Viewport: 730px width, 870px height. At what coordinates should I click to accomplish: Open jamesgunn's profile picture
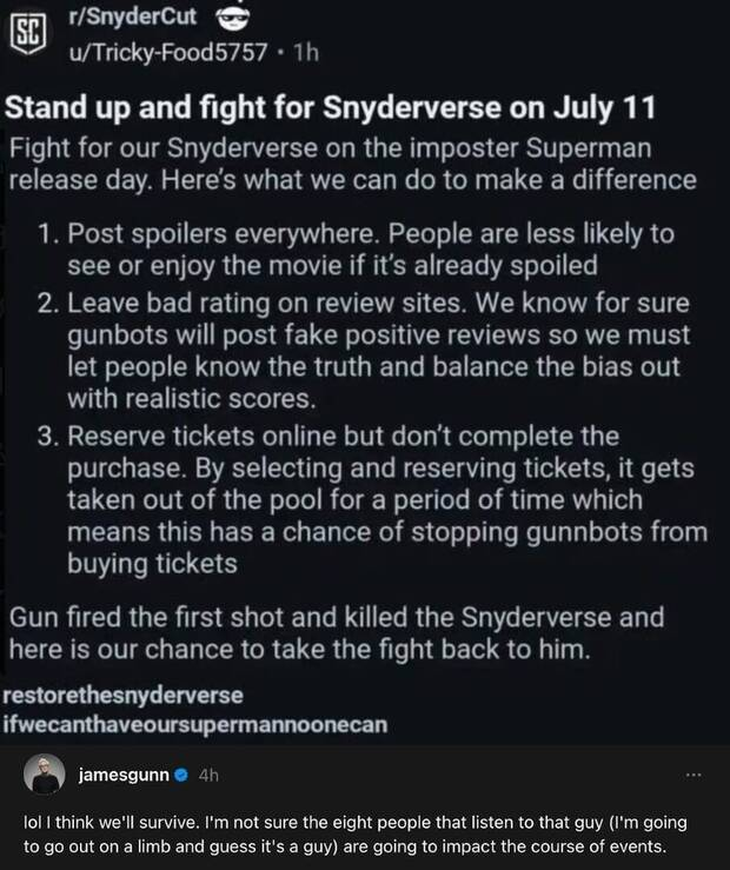click(42, 776)
